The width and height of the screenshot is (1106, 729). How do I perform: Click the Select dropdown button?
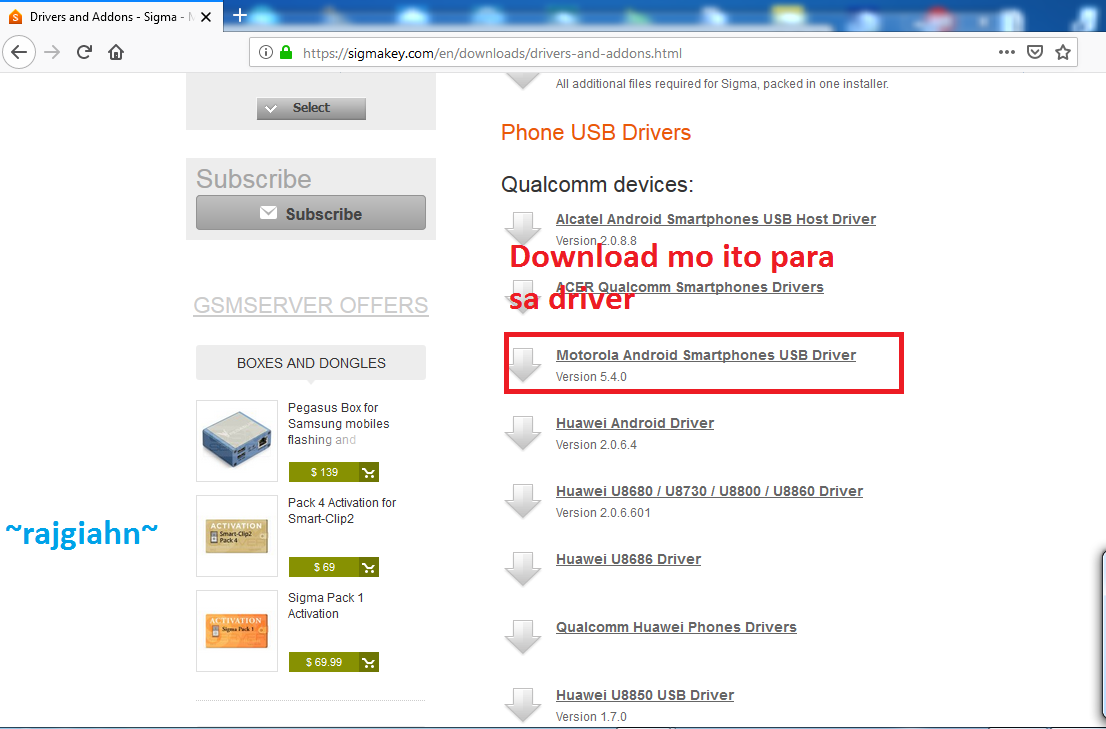(311, 108)
